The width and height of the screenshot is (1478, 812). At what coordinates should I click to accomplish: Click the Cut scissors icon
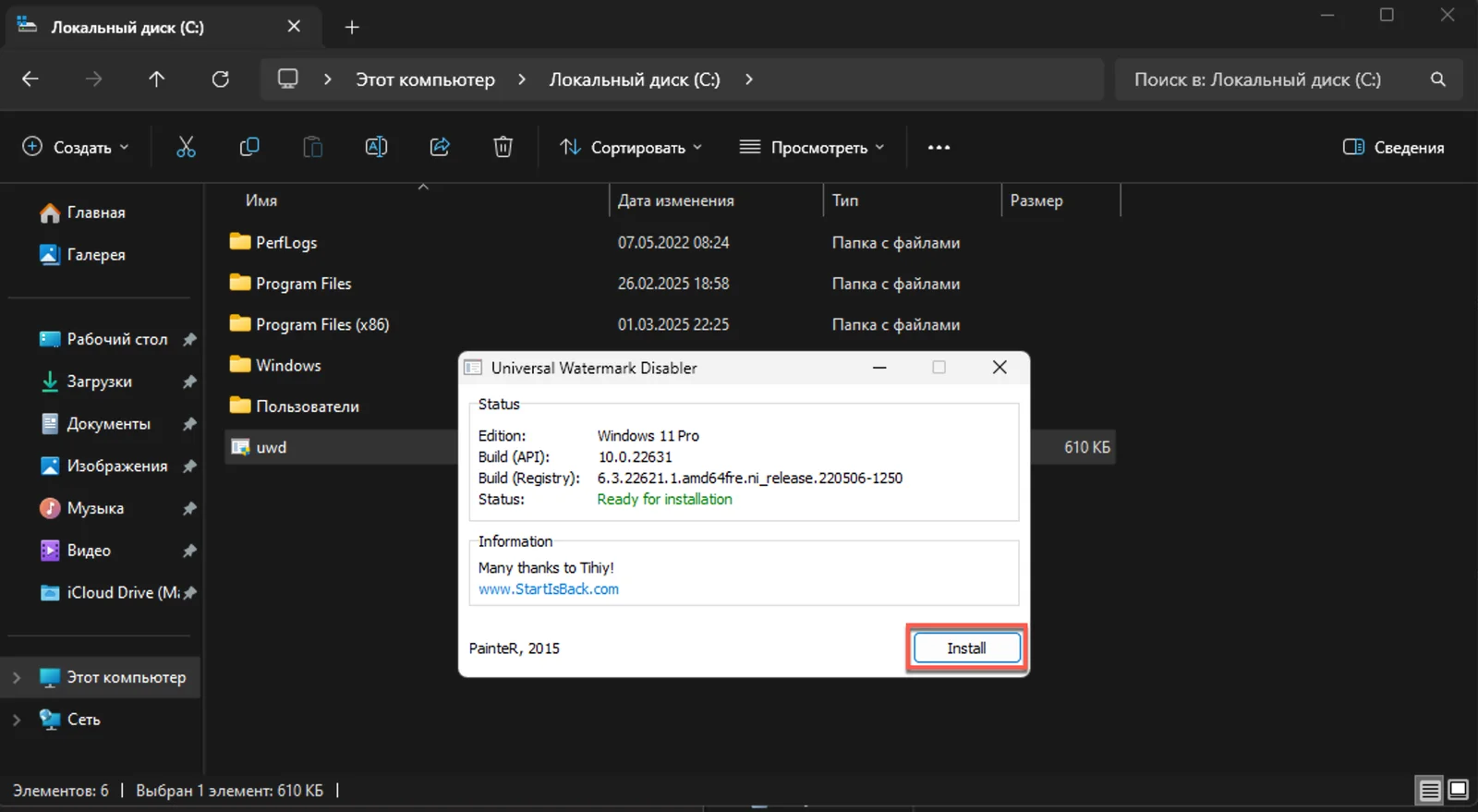click(186, 147)
